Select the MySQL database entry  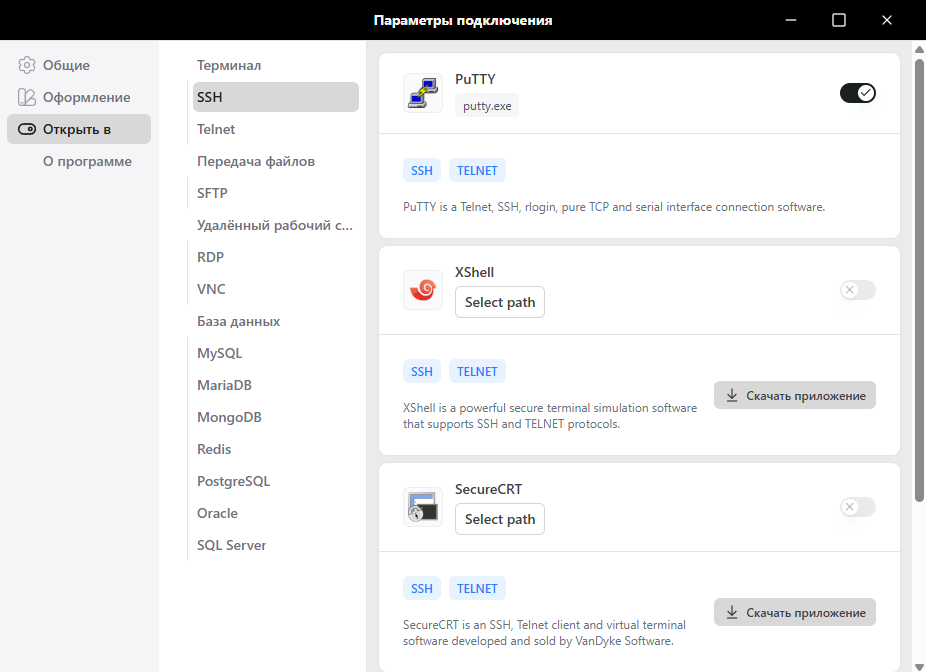276,353
